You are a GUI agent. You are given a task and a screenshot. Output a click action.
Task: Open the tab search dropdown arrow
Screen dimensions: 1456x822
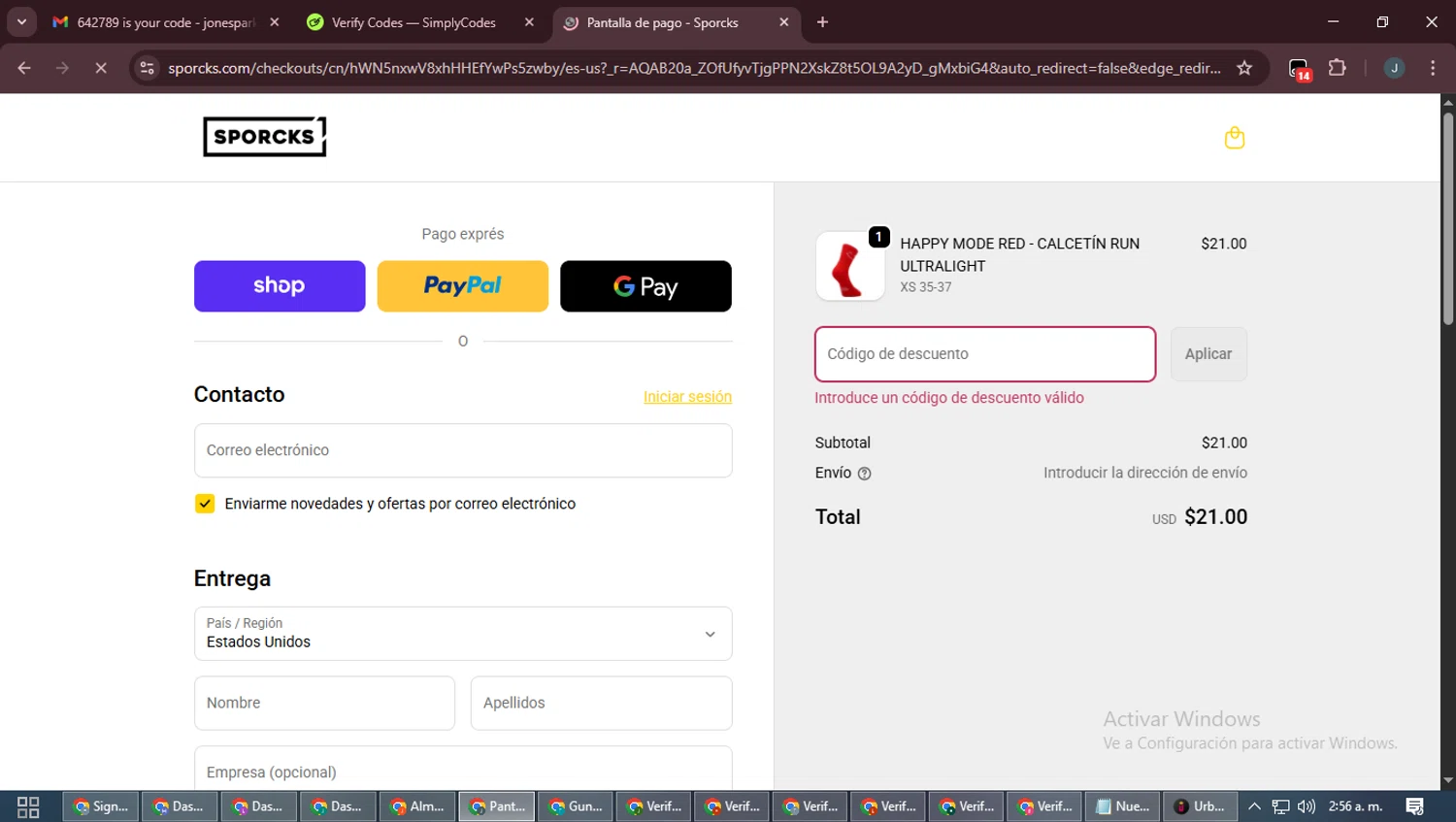[21, 22]
